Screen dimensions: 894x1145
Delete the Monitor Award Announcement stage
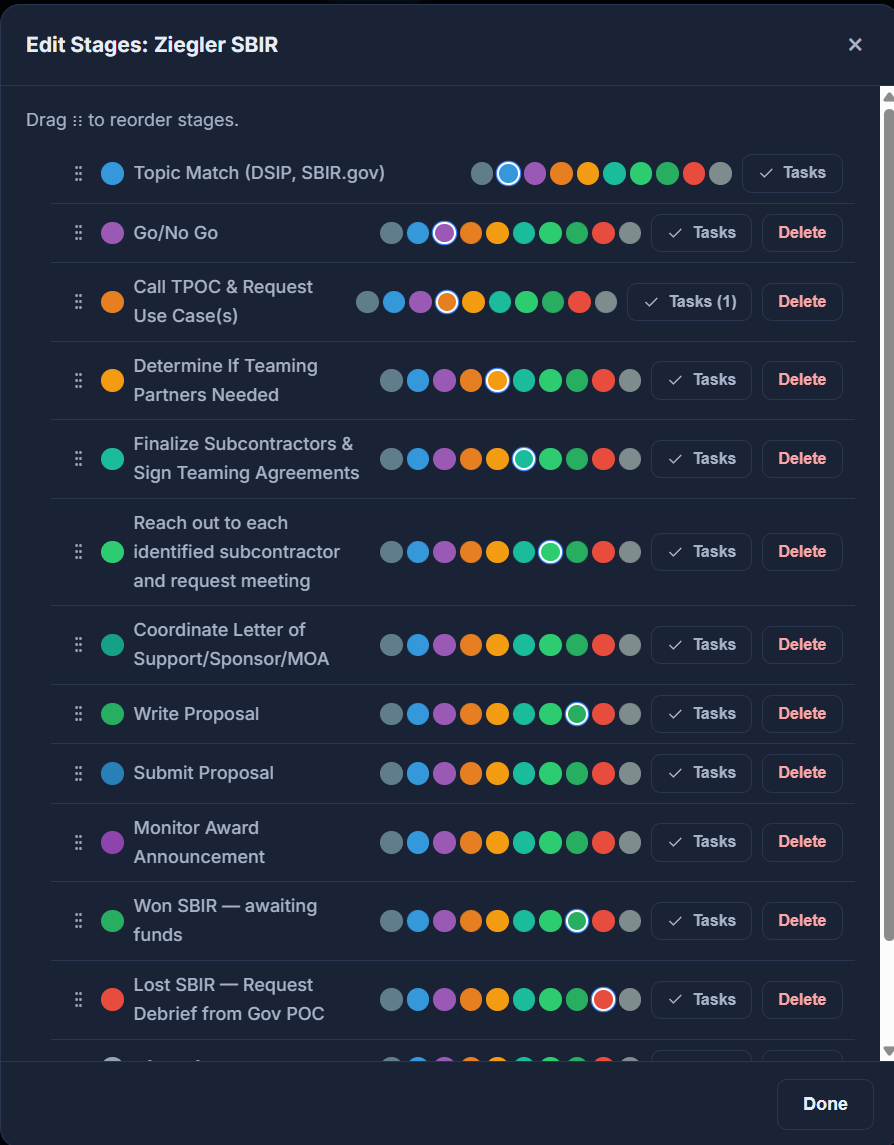(x=802, y=841)
